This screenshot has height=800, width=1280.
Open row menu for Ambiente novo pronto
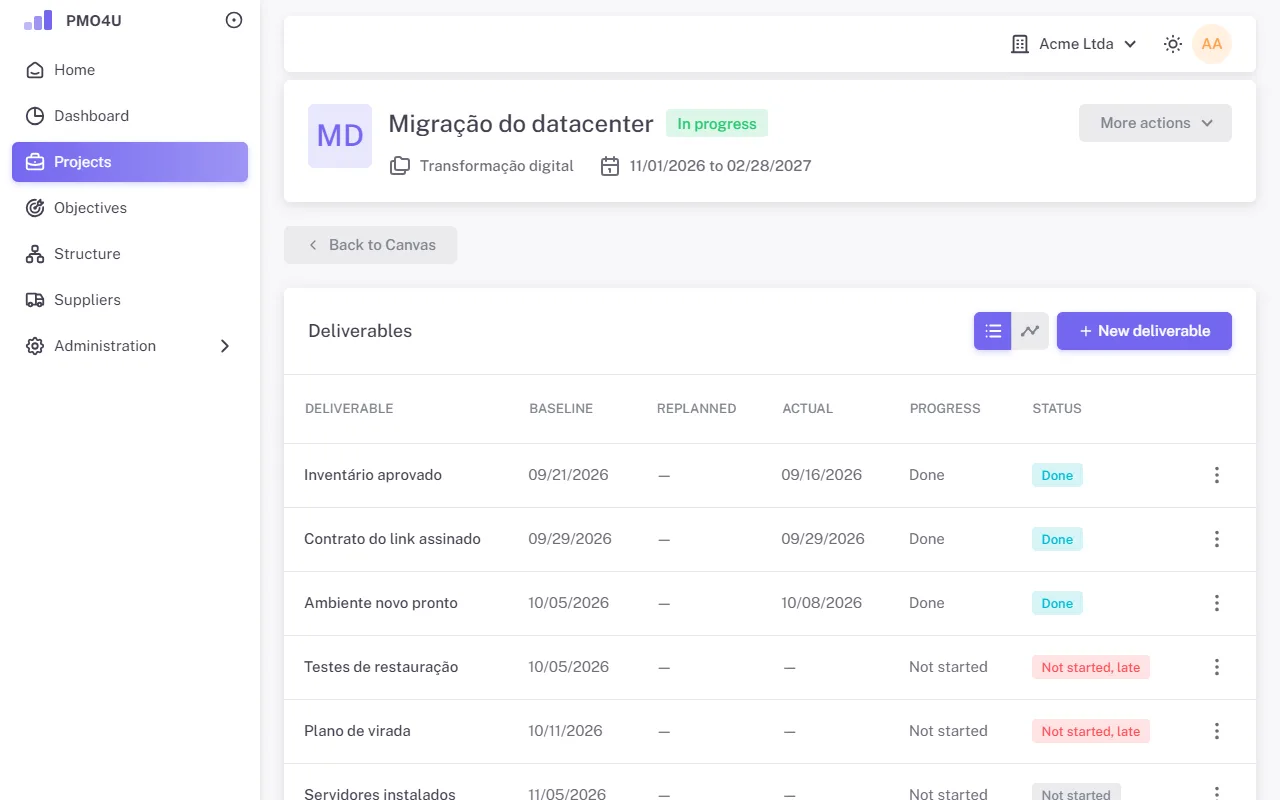(1217, 603)
